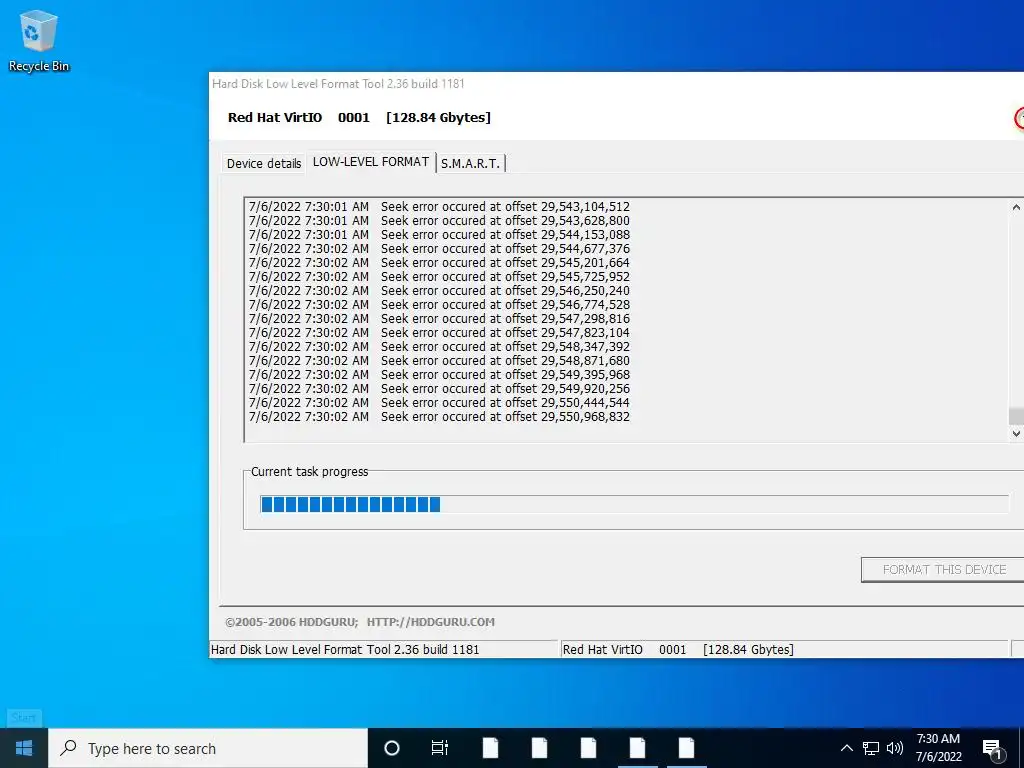The image size is (1024, 768).
Task: Click the 'Current task progress' group label
Action: (310, 472)
